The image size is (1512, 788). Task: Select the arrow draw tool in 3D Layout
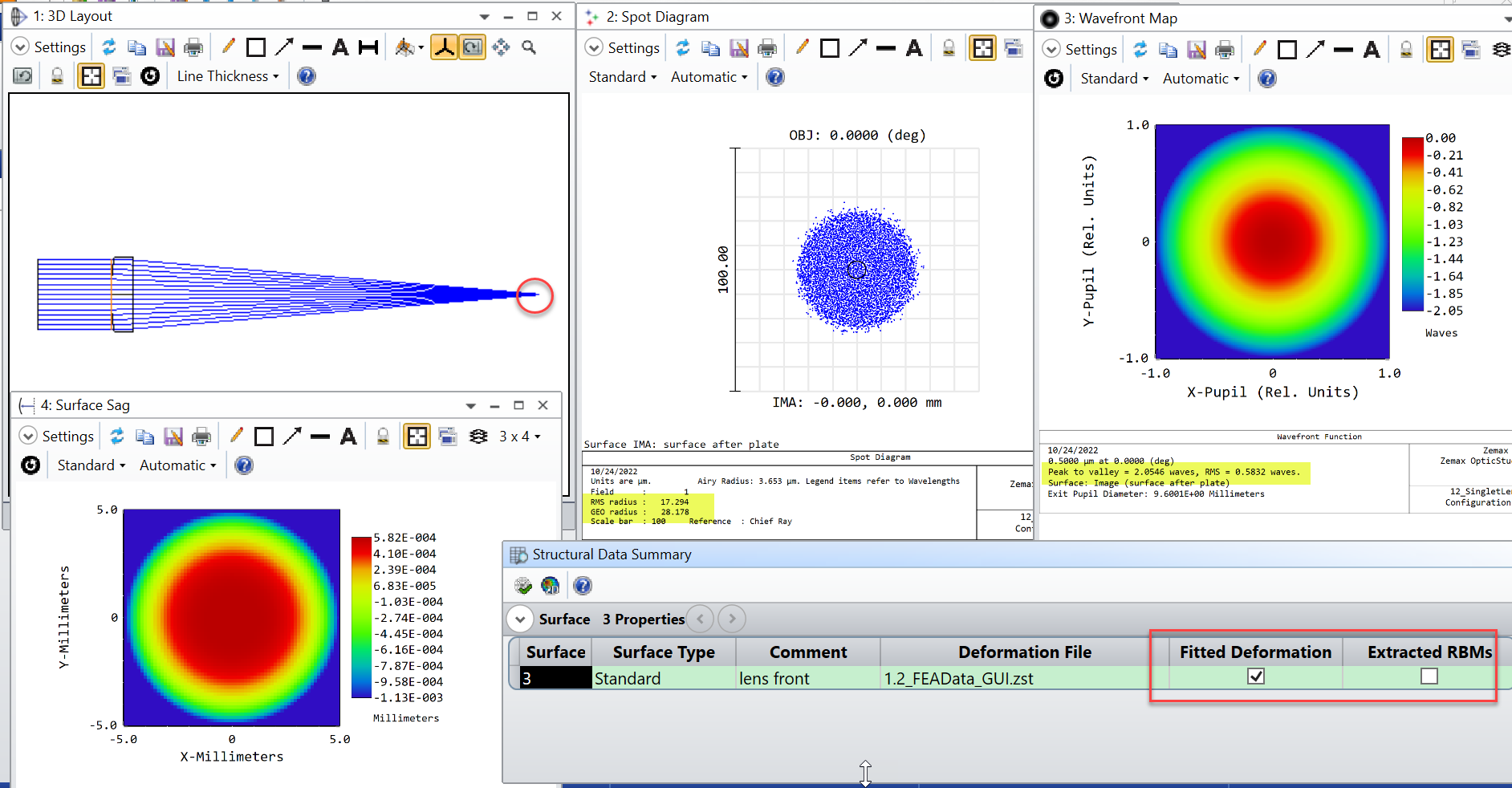[284, 47]
